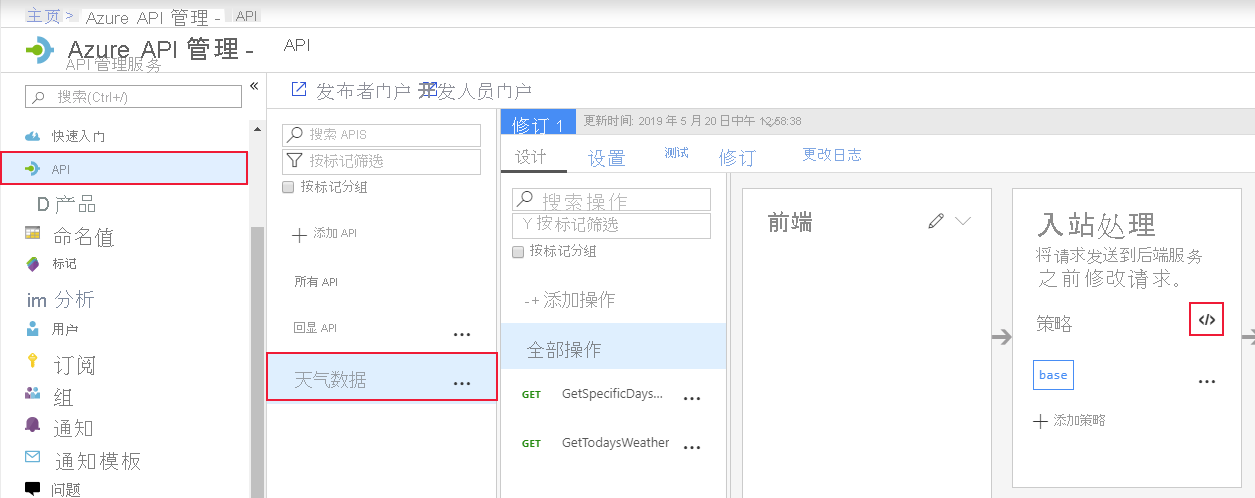Focus the 搜索 APIS input field
Screen dimensions: 1255x498
pos(381,134)
